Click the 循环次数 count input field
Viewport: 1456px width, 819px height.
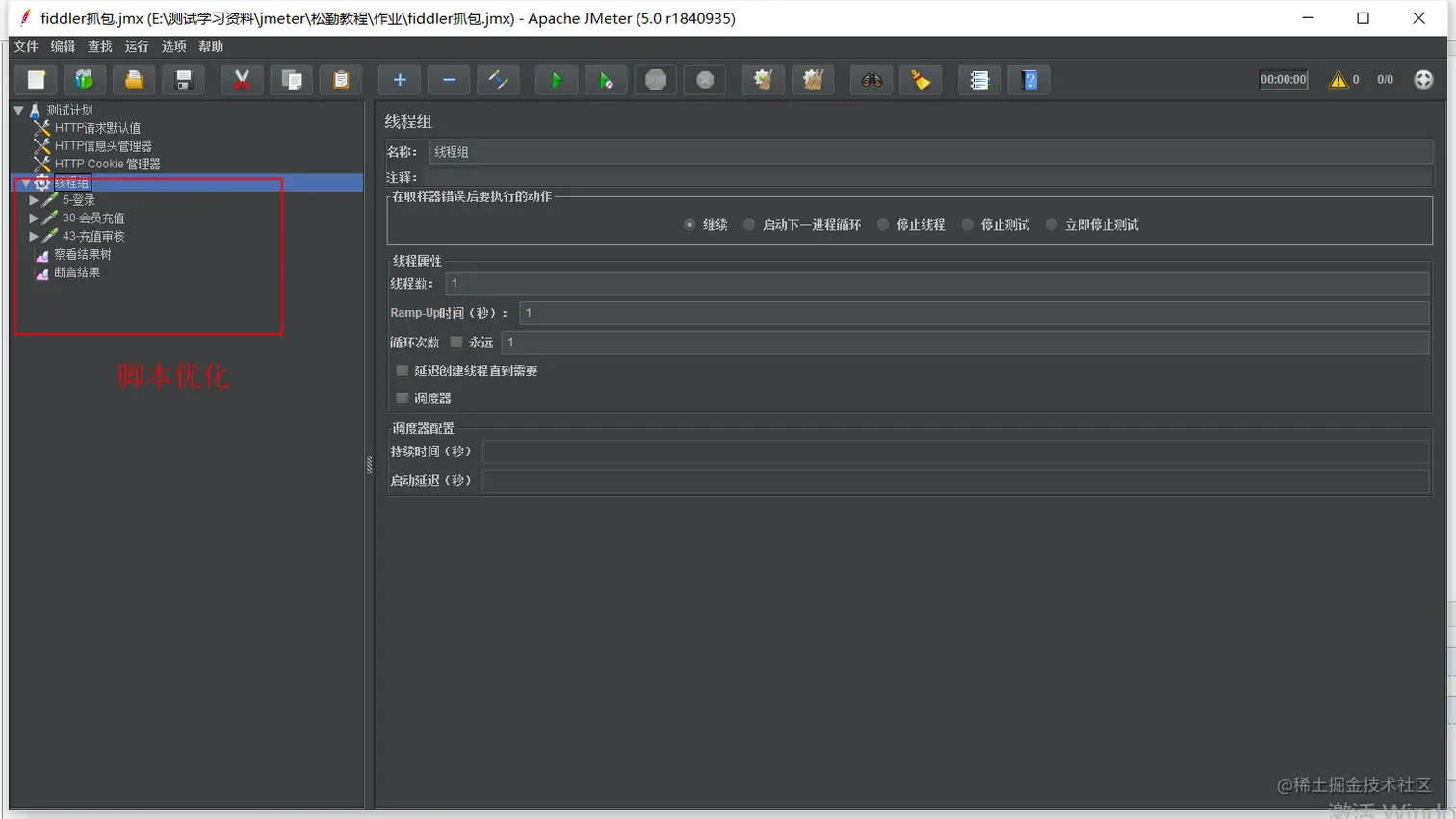[965, 343]
